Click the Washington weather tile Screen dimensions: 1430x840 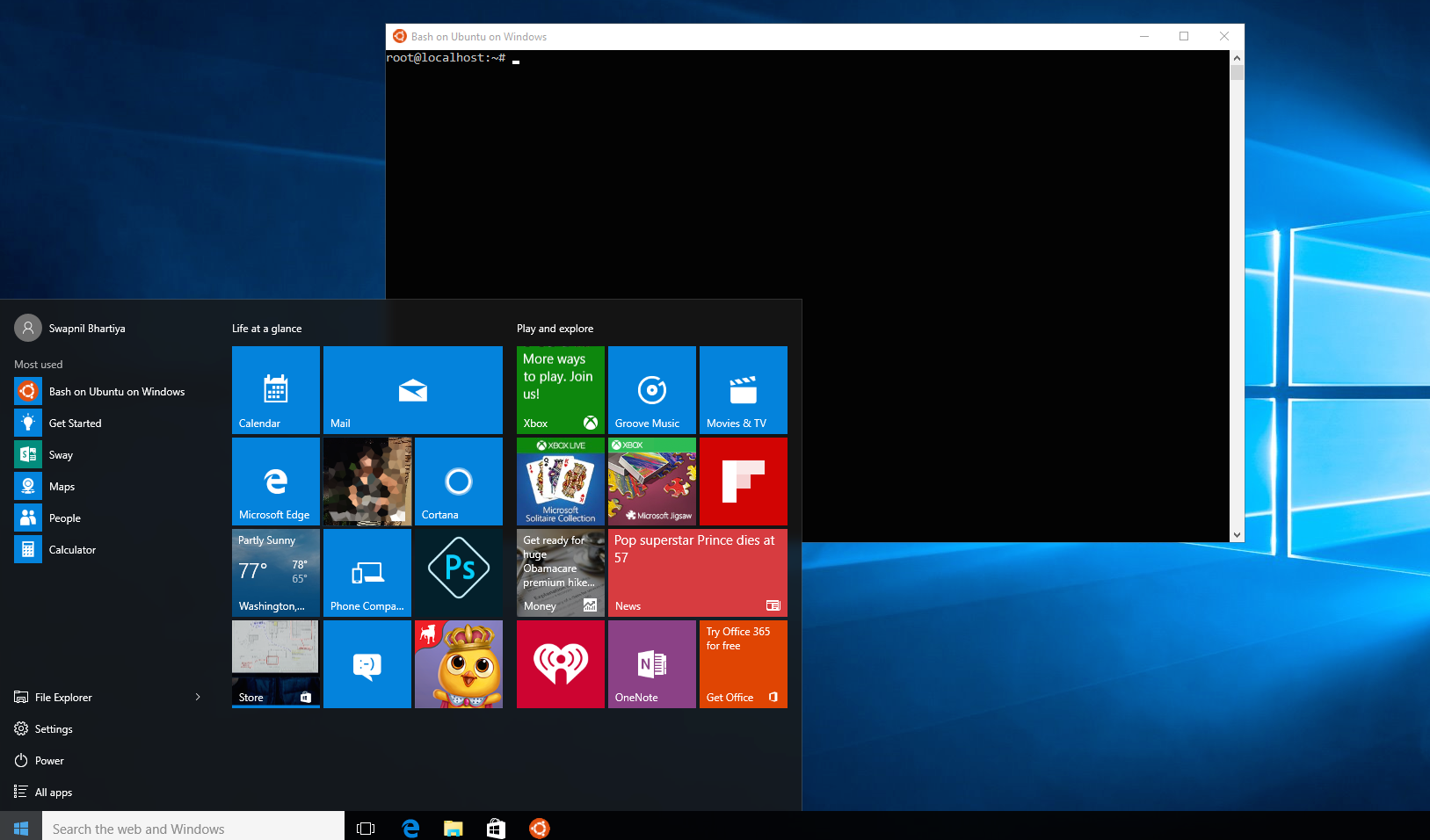(275, 572)
